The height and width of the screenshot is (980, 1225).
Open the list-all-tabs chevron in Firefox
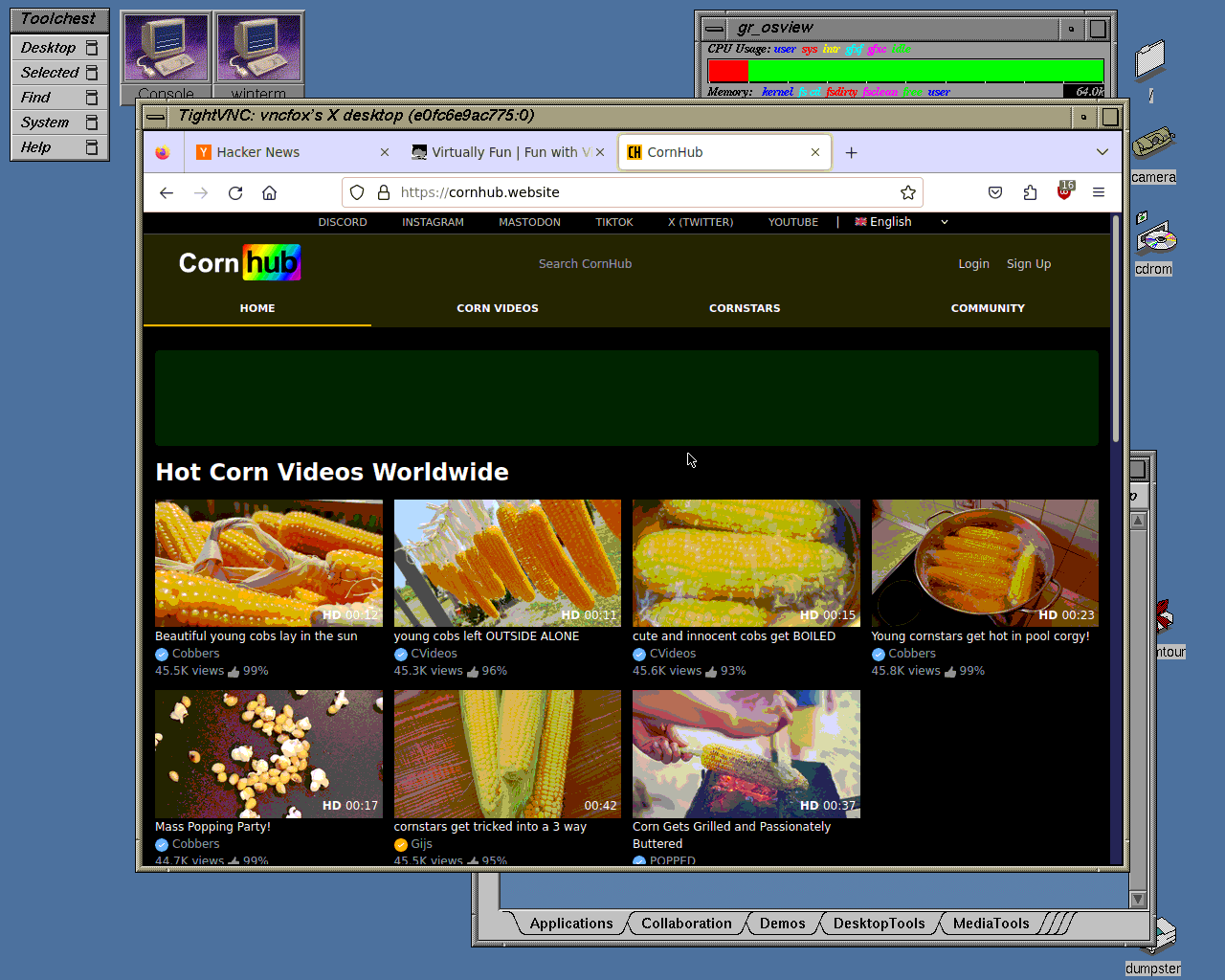click(1102, 152)
